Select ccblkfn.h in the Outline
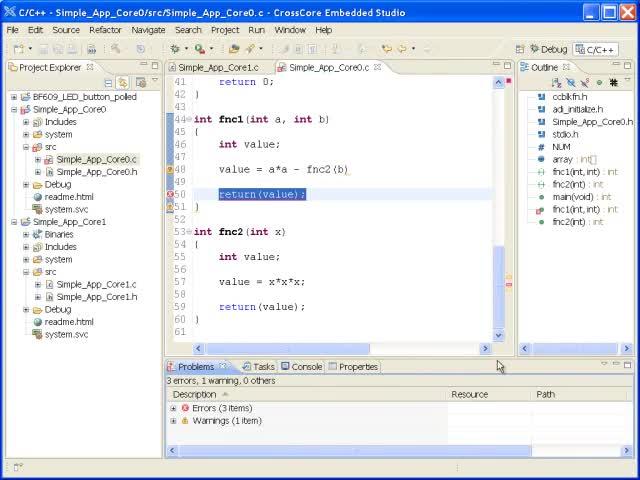640x480 pixels. pos(569,97)
